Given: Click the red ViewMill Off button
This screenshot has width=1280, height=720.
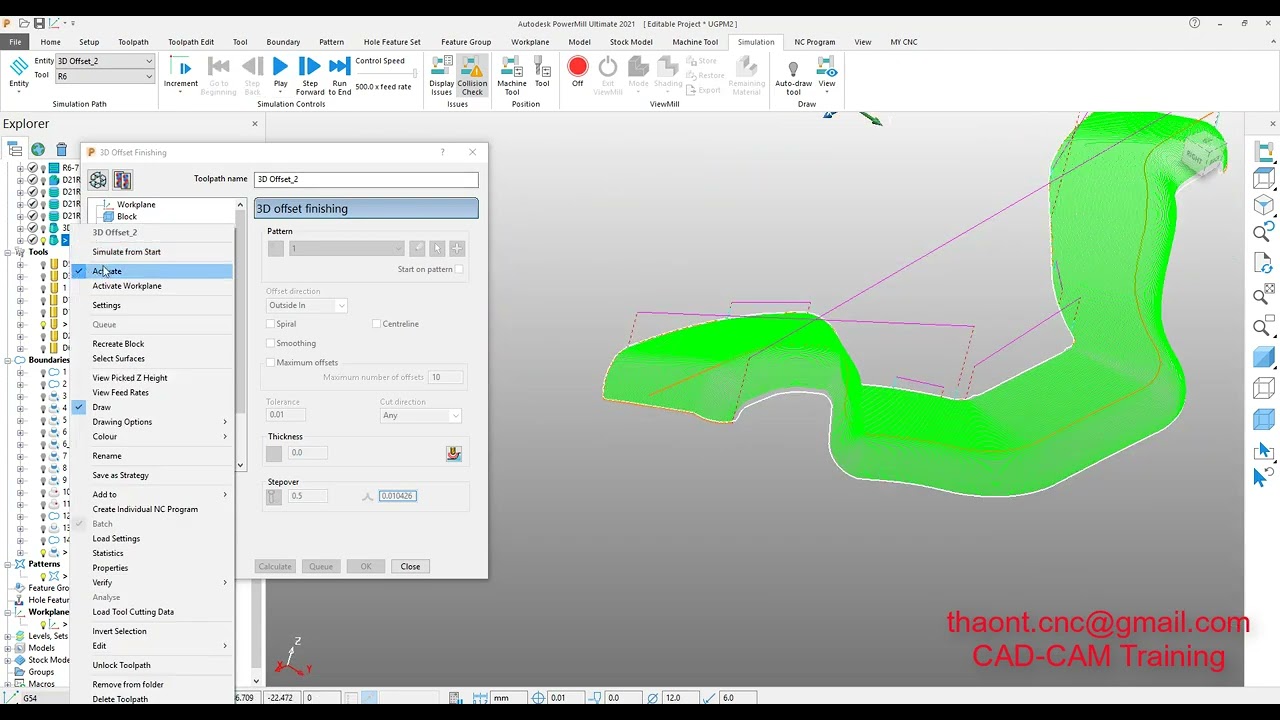Looking at the screenshot, I should (x=578, y=67).
